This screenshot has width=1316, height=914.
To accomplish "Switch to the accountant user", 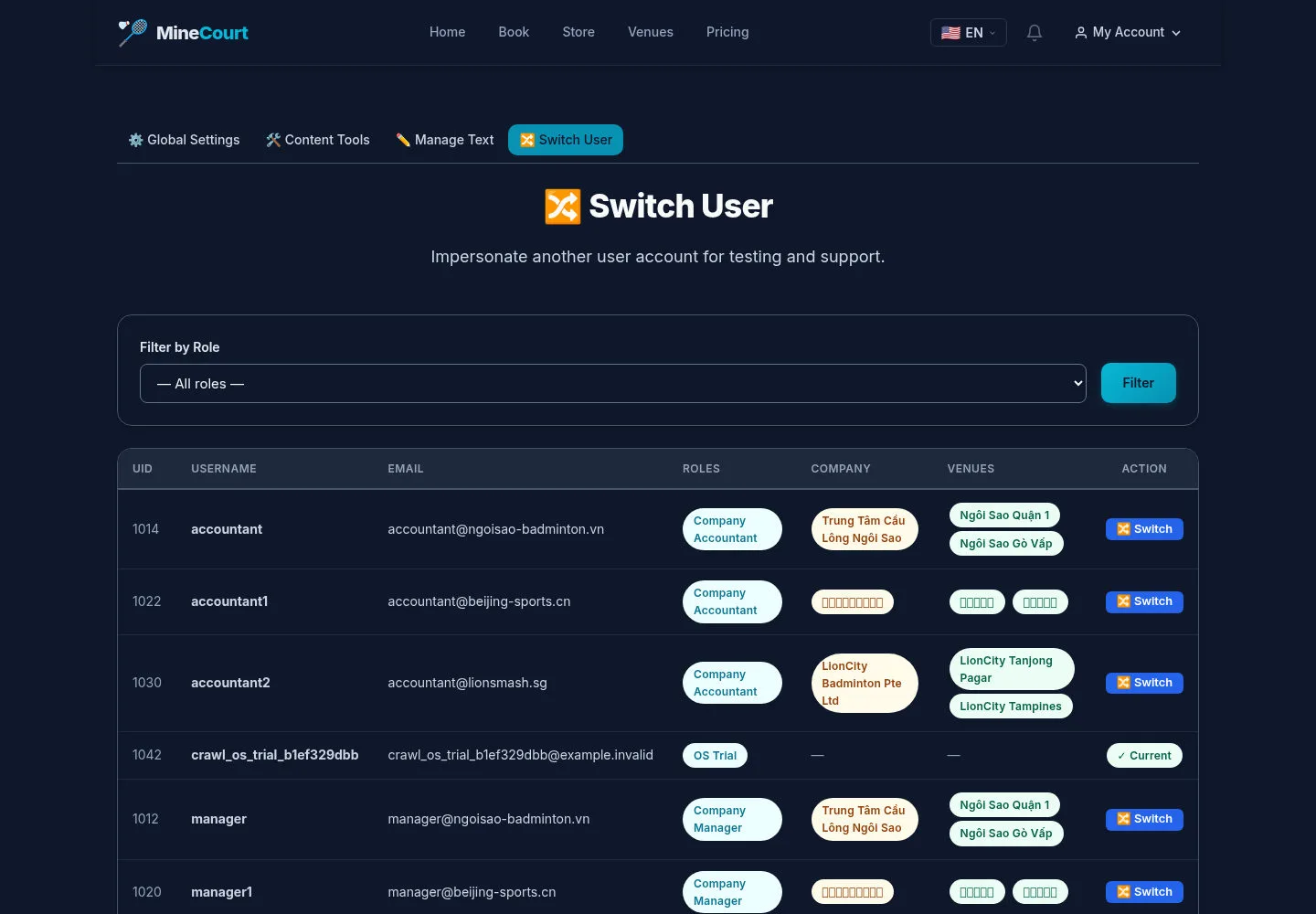I will (x=1144, y=529).
